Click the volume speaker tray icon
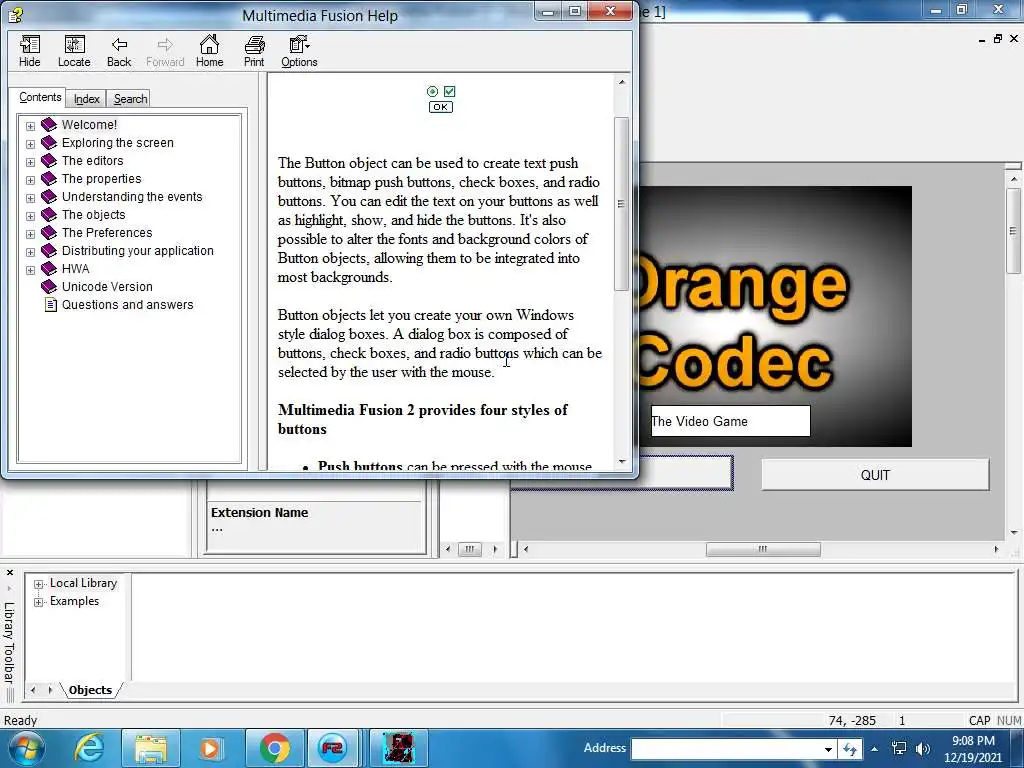Screen dimensions: 1024x768 click(x=922, y=748)
